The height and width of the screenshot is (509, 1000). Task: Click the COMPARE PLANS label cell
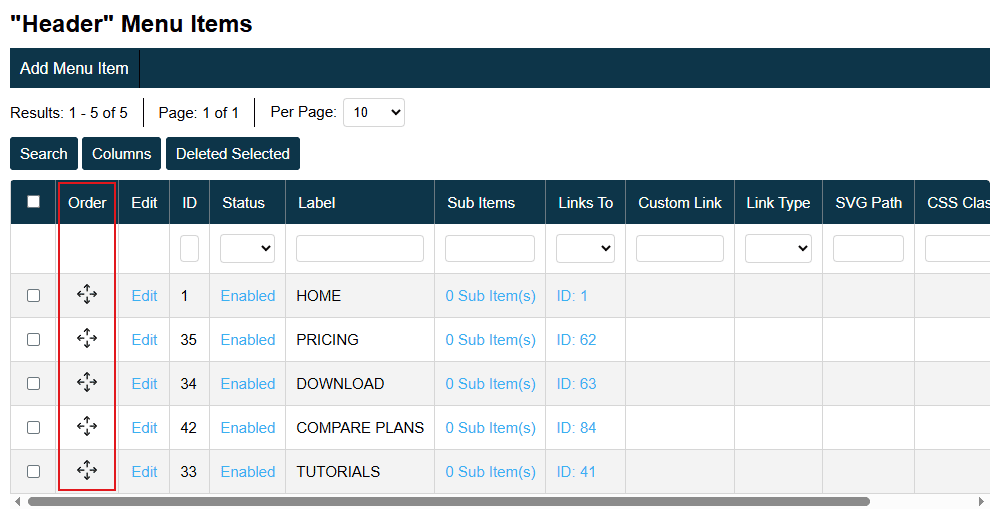[360, 428]
